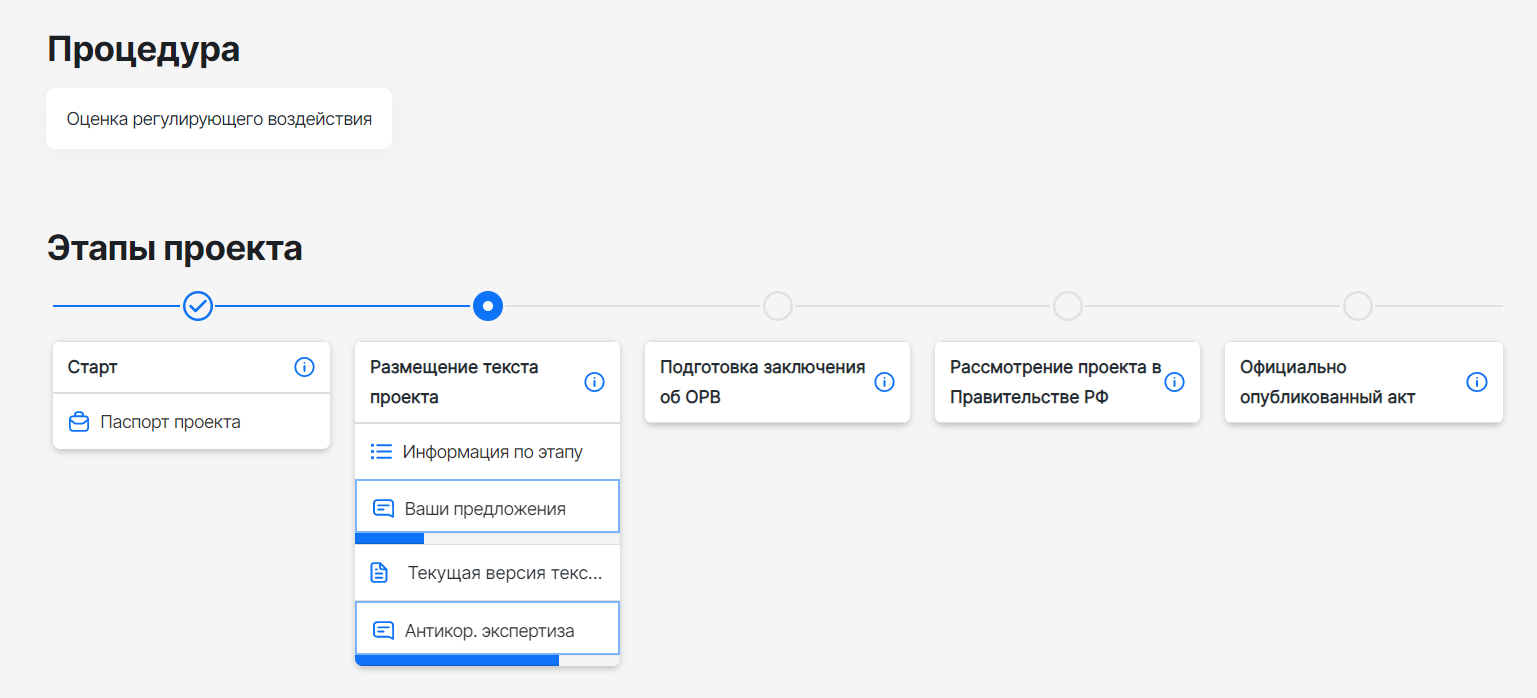Click list icon beside Информация по этапу
Image resolution: width=1537 pixels, height=698 pixels.
(381, 452)
